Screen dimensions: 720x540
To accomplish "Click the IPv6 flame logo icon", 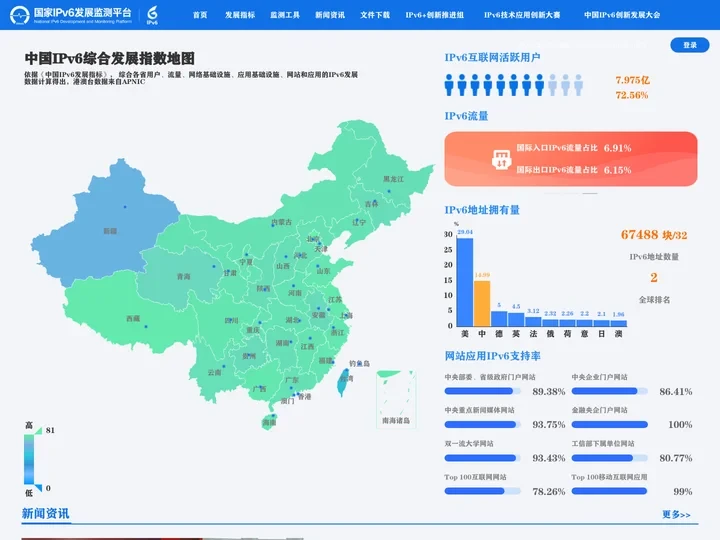I will point(152,15).
